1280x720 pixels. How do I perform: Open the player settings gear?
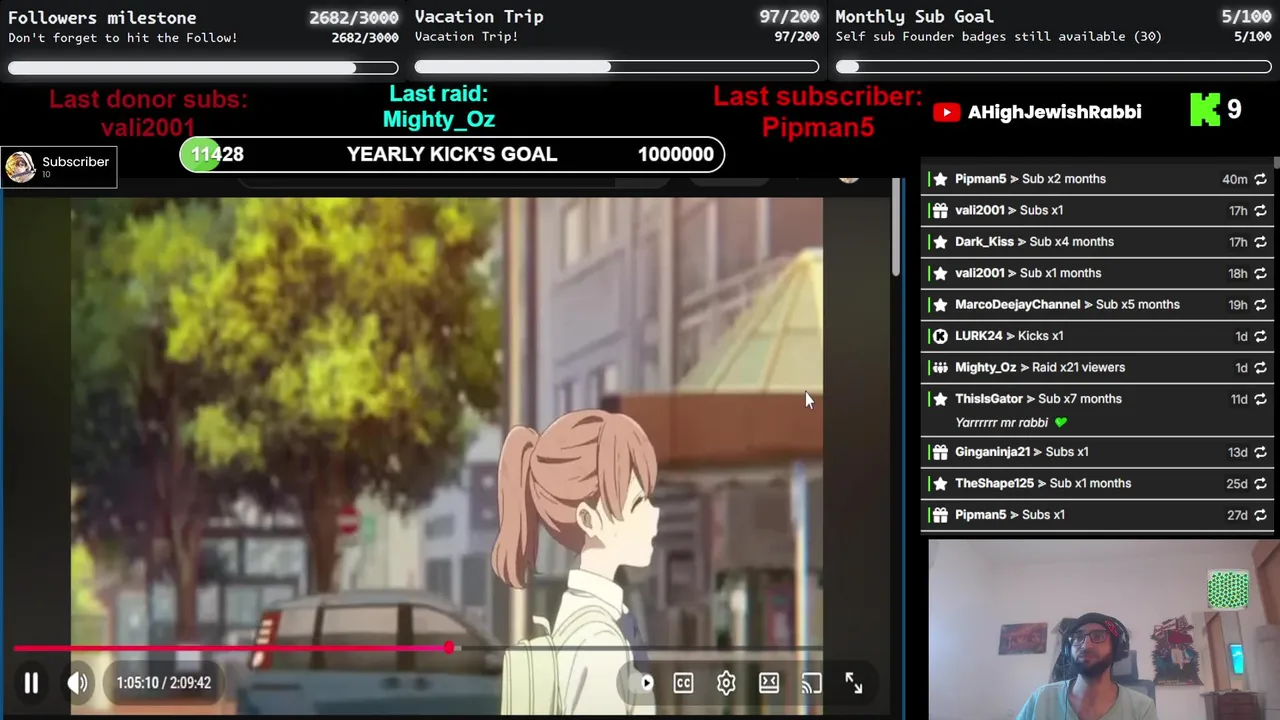(726, 683)
